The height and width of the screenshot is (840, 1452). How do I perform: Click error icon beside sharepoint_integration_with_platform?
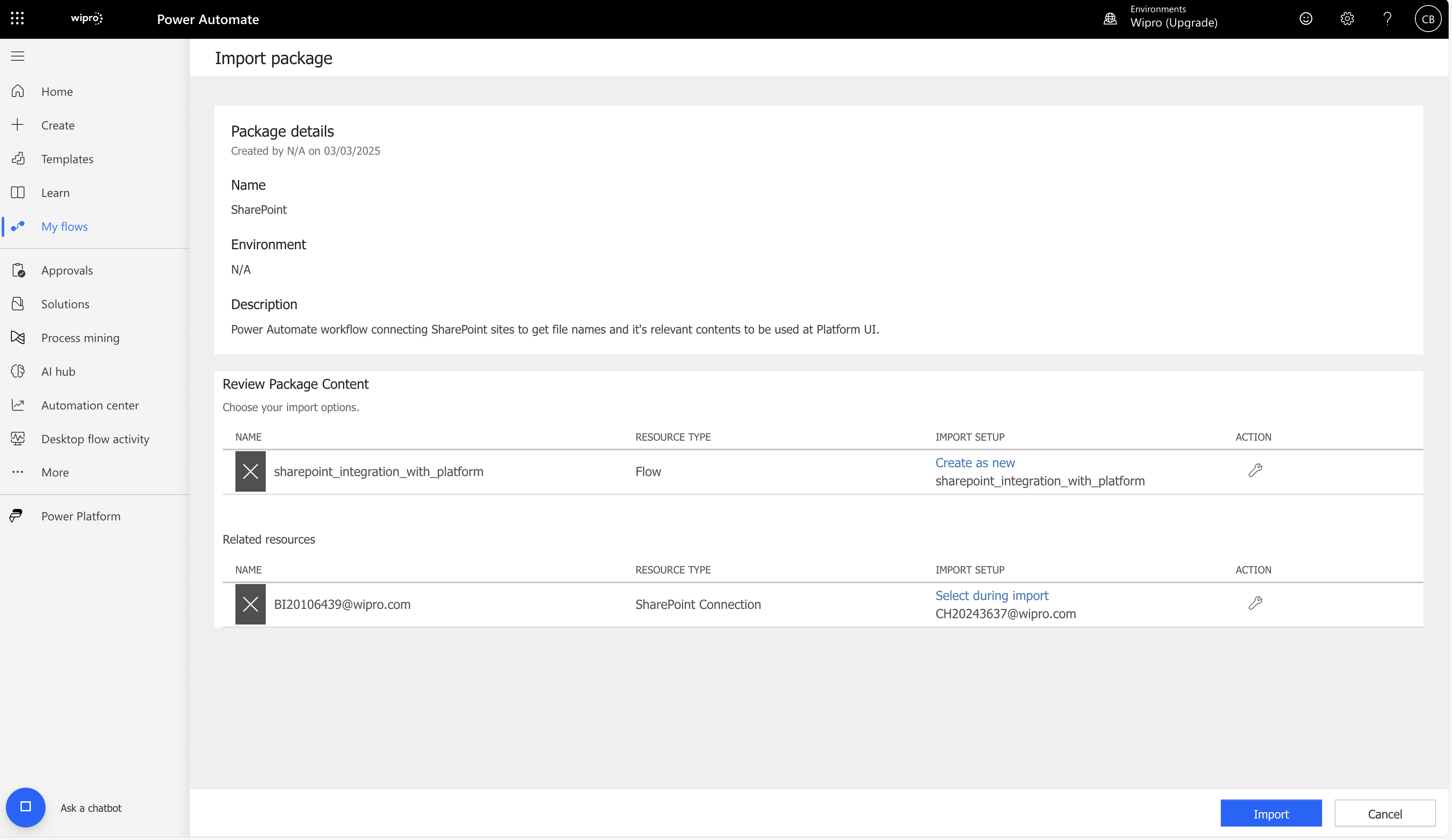(250, 471)
